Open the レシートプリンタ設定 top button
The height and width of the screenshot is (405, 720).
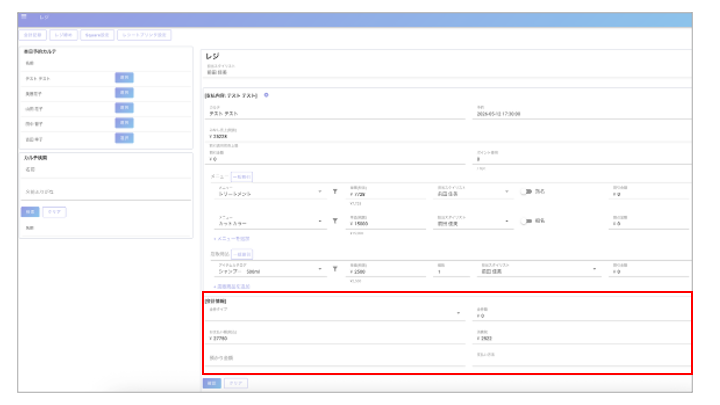coord(144,35)
